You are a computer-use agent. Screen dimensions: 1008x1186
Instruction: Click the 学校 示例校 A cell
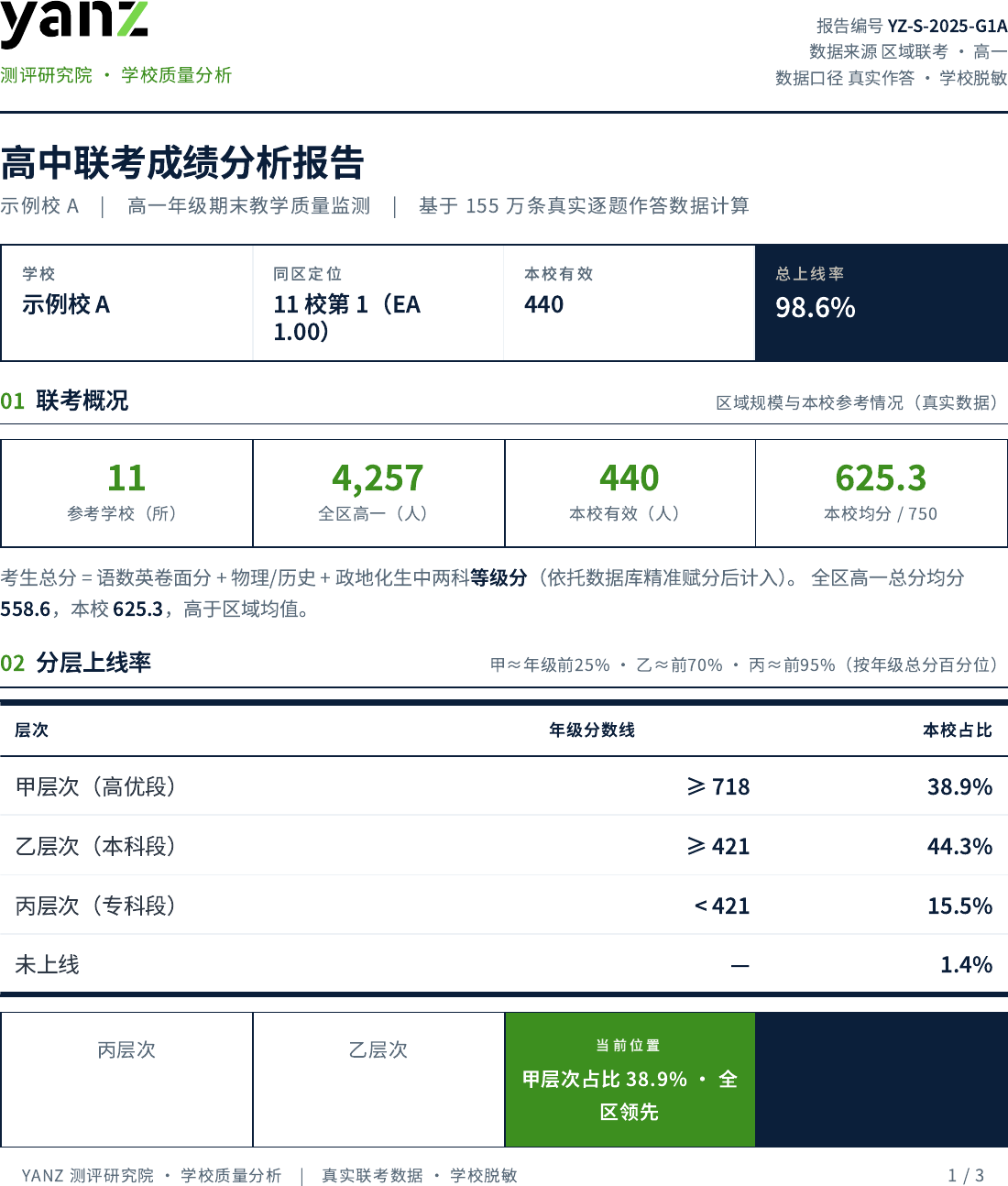tap(127, 302)
